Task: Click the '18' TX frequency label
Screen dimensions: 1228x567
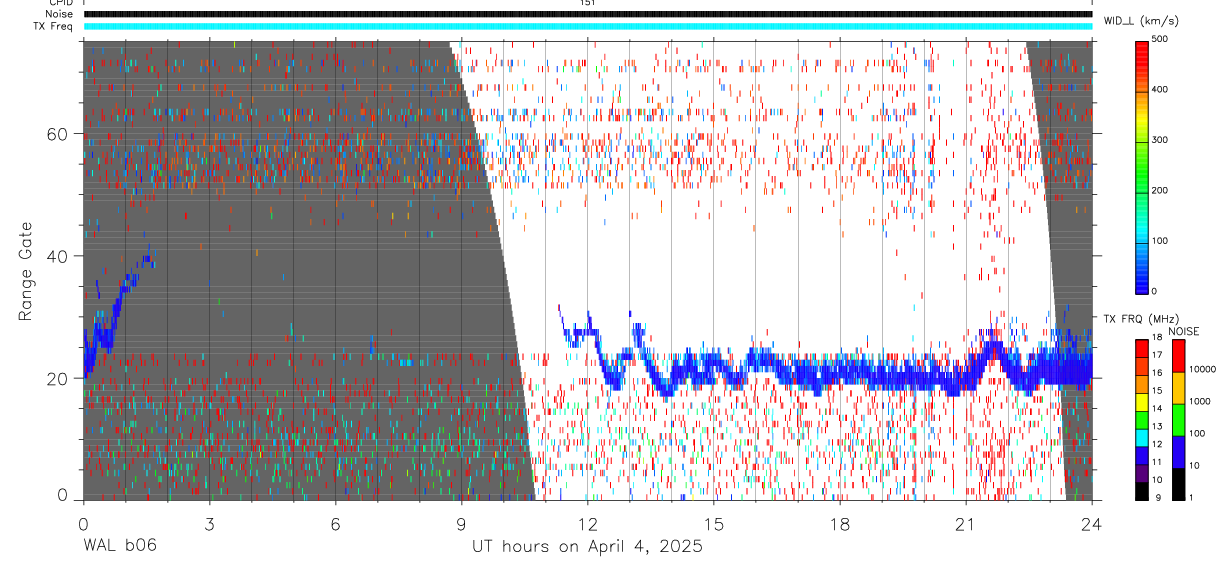Action: point(1157,338)
